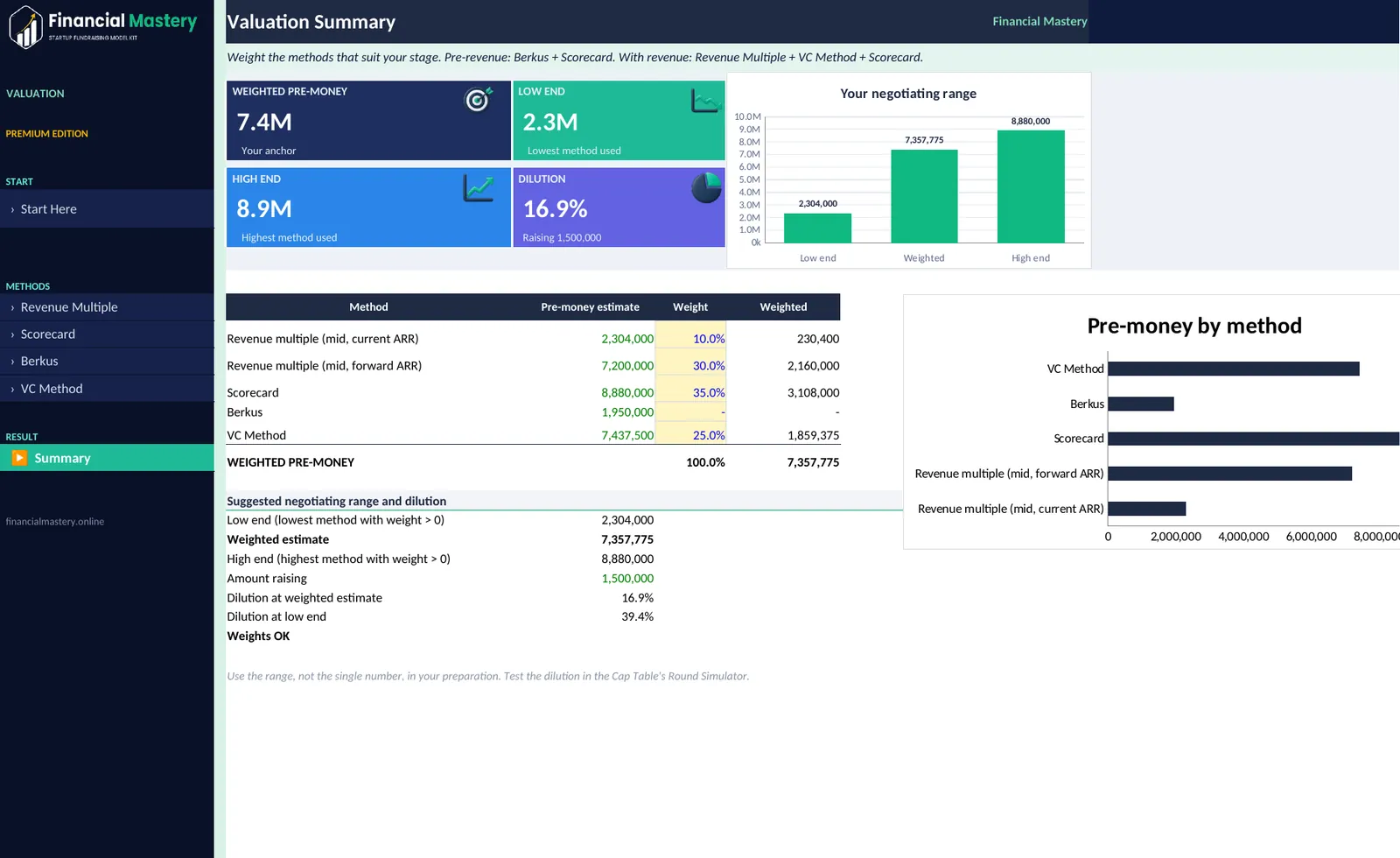The image size is (1400, 858).
Task: Click the orange play icon beside Summary
Action: (19, 458)
